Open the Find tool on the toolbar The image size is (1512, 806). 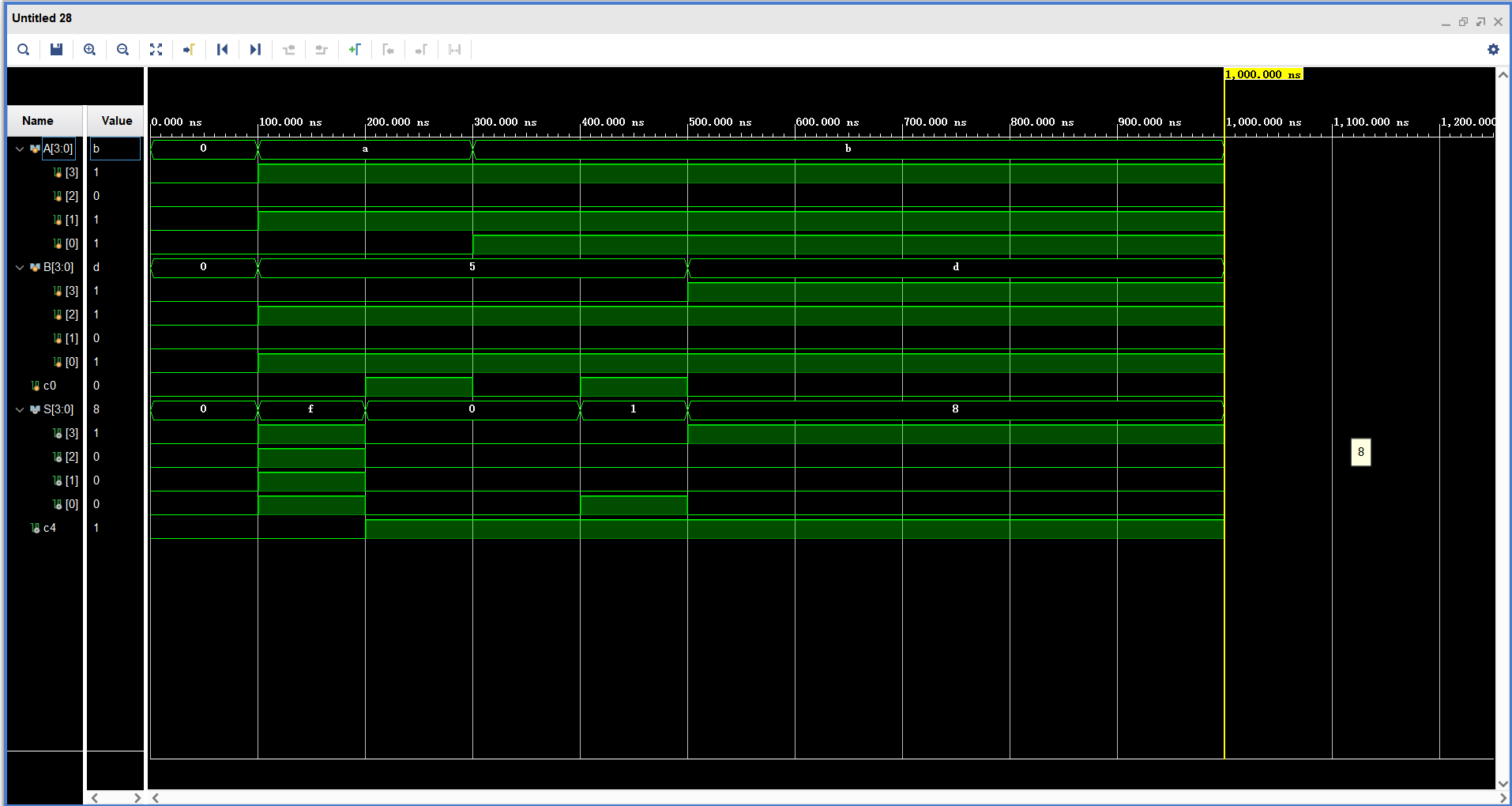[23, 49]
